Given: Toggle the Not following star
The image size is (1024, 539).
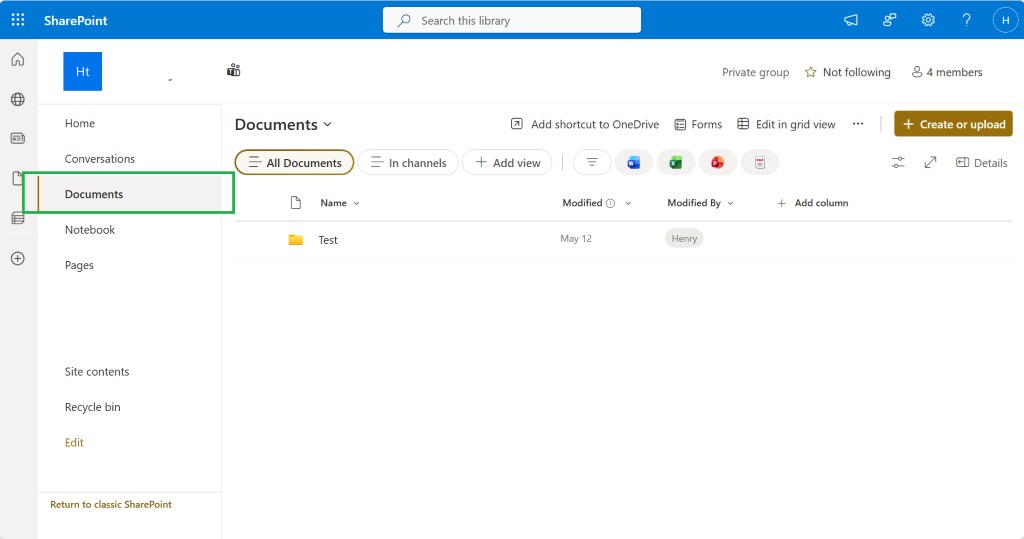Looking at the screenshot, I should [810, 72].
